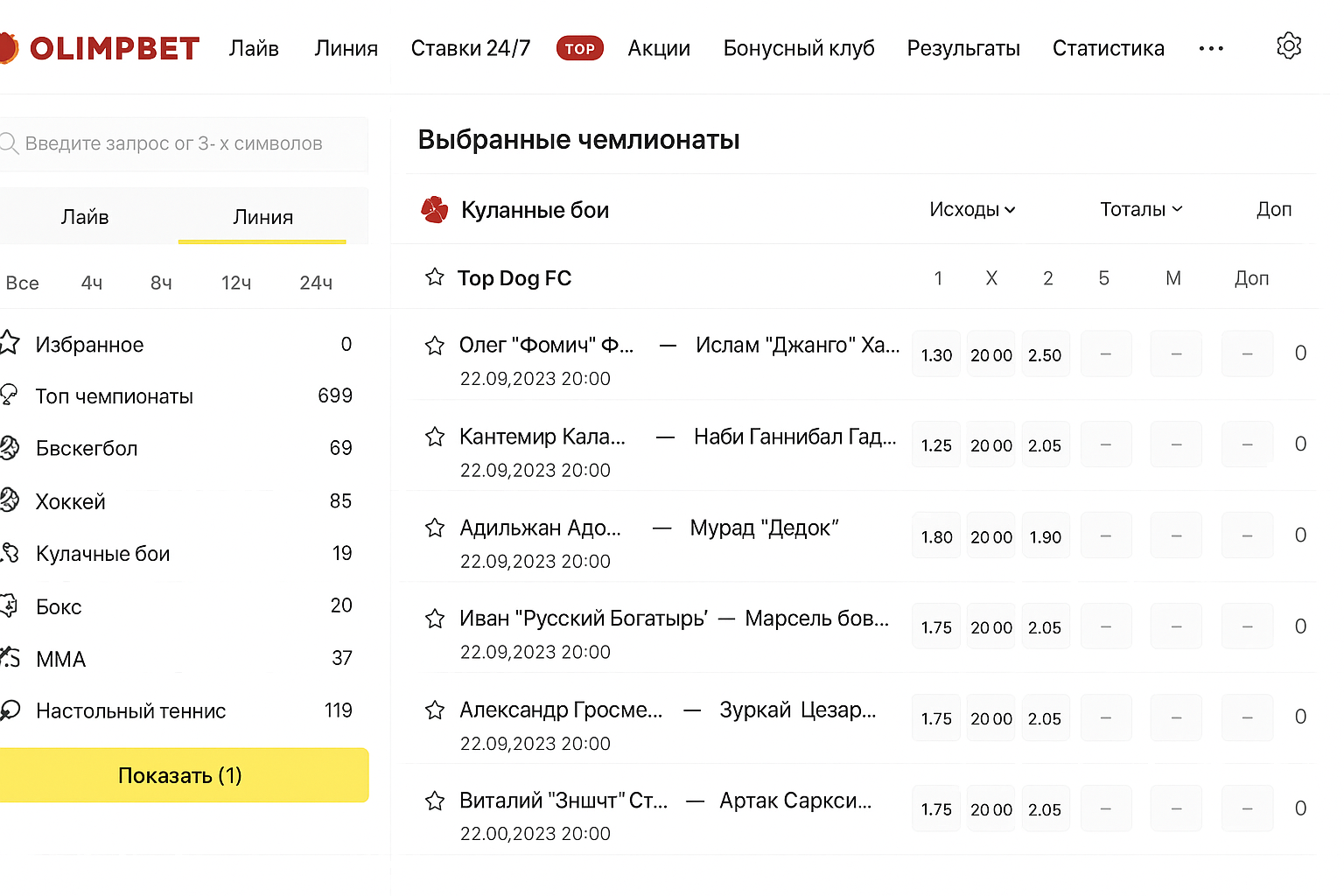
Task: Bet on 1.30 odds for Олег "Фомич"
Action: [x=936, y=354]
